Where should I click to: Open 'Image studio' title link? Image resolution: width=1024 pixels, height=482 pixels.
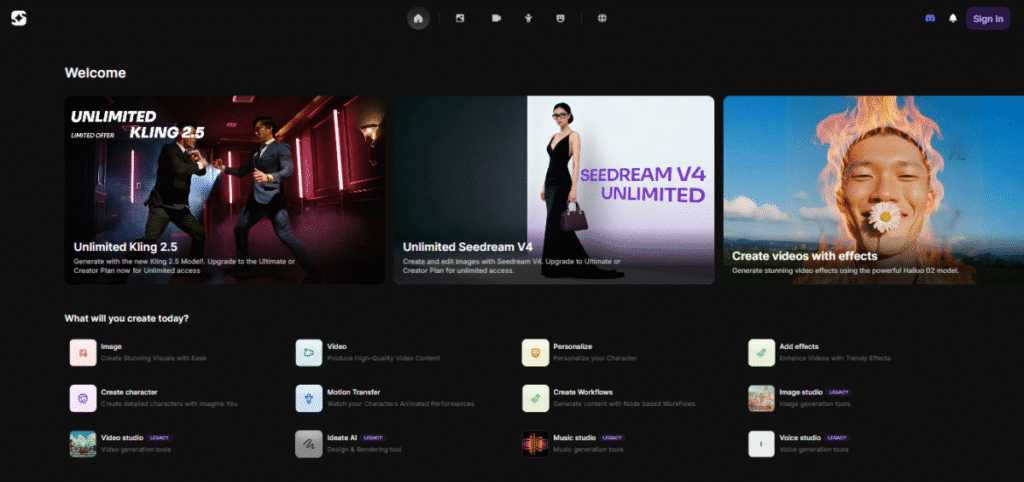(801, 393)
